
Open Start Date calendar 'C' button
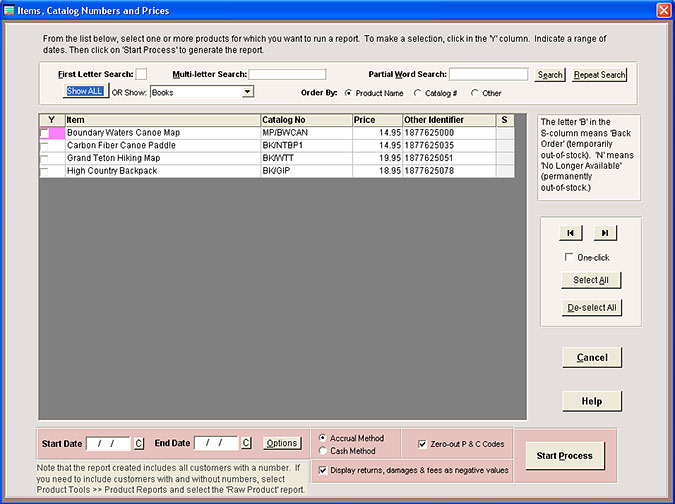(x=139, y=443)
